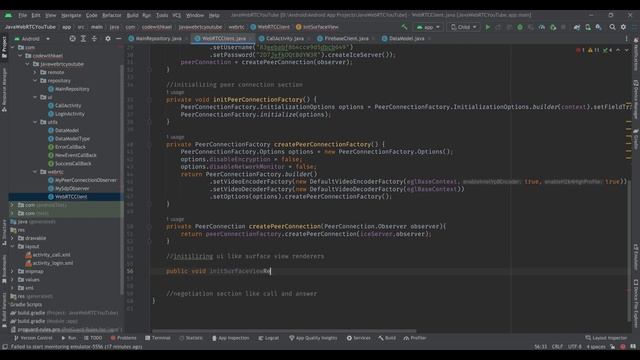Open the Version Control tool window
640x360 pixels.
click(x=33, y=338)
